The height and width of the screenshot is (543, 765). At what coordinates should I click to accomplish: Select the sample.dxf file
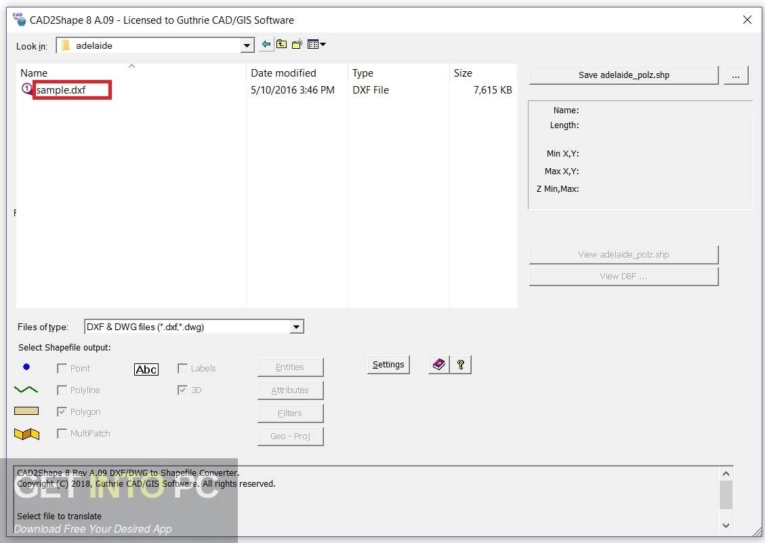click(61, 90)
